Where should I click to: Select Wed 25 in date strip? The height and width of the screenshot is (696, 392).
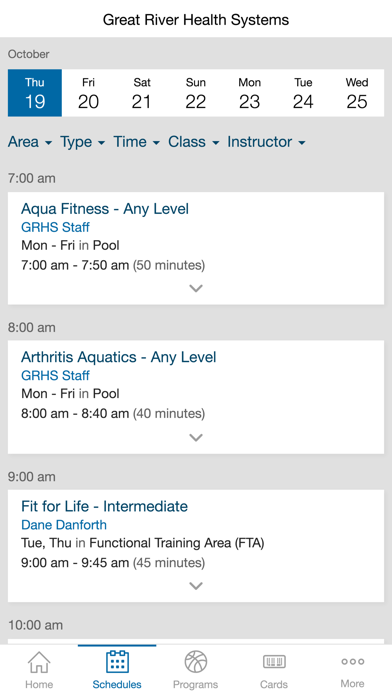click(x=357, y=93)
